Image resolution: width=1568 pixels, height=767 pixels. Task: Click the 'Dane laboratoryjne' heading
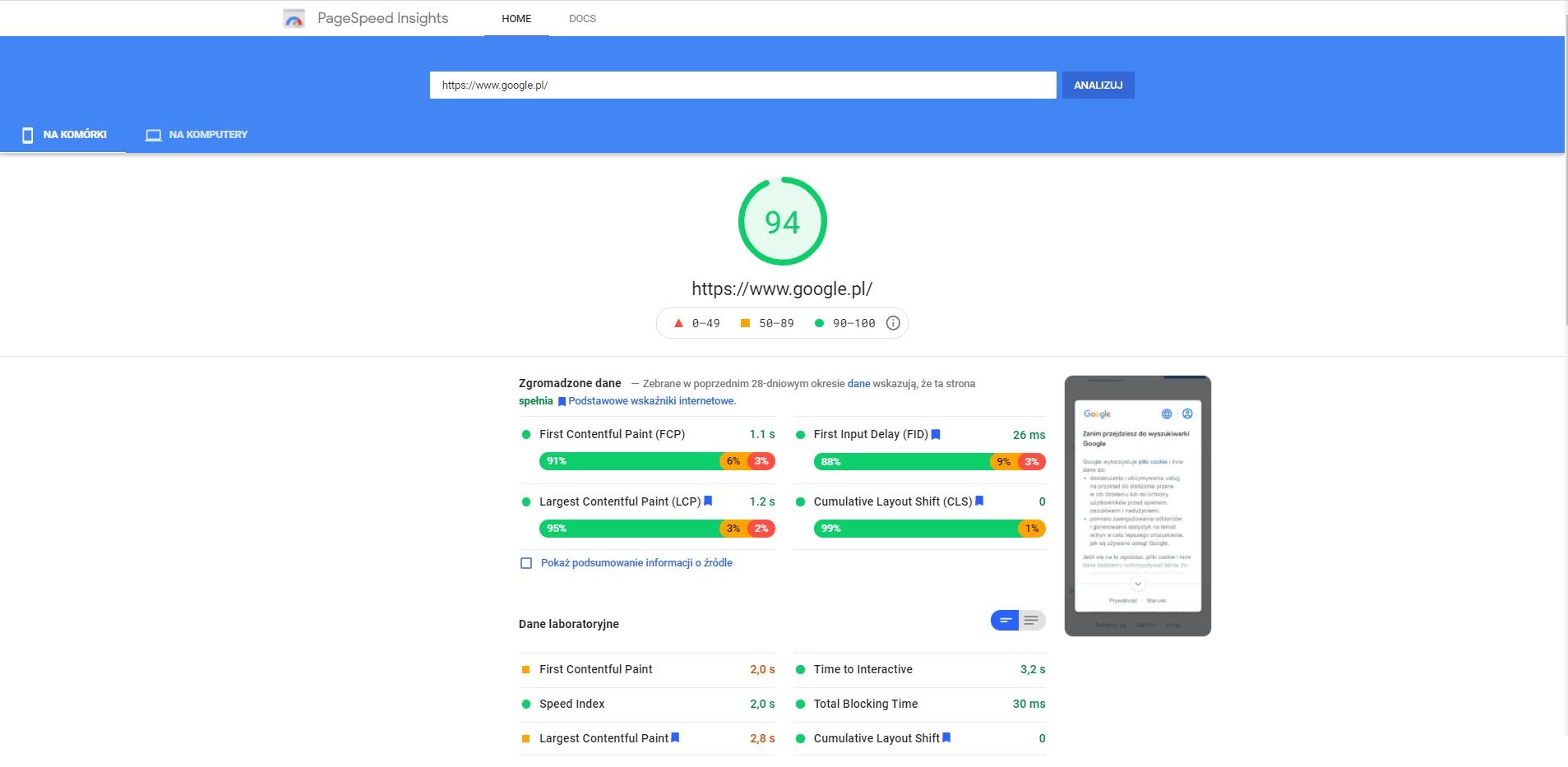[x=569, y=624]
